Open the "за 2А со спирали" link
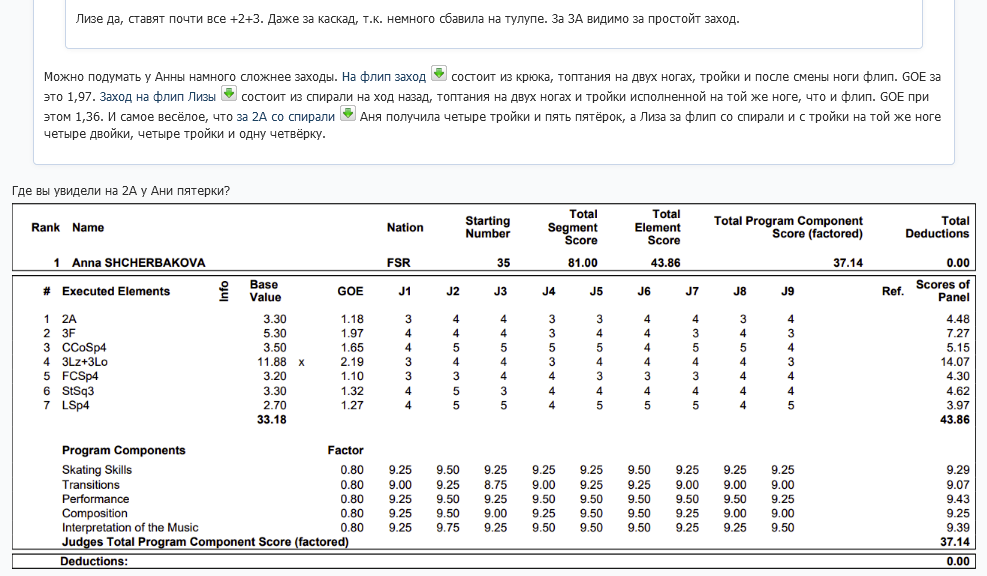The height and width of the screenshot is (576, 987). coord(285,117)
